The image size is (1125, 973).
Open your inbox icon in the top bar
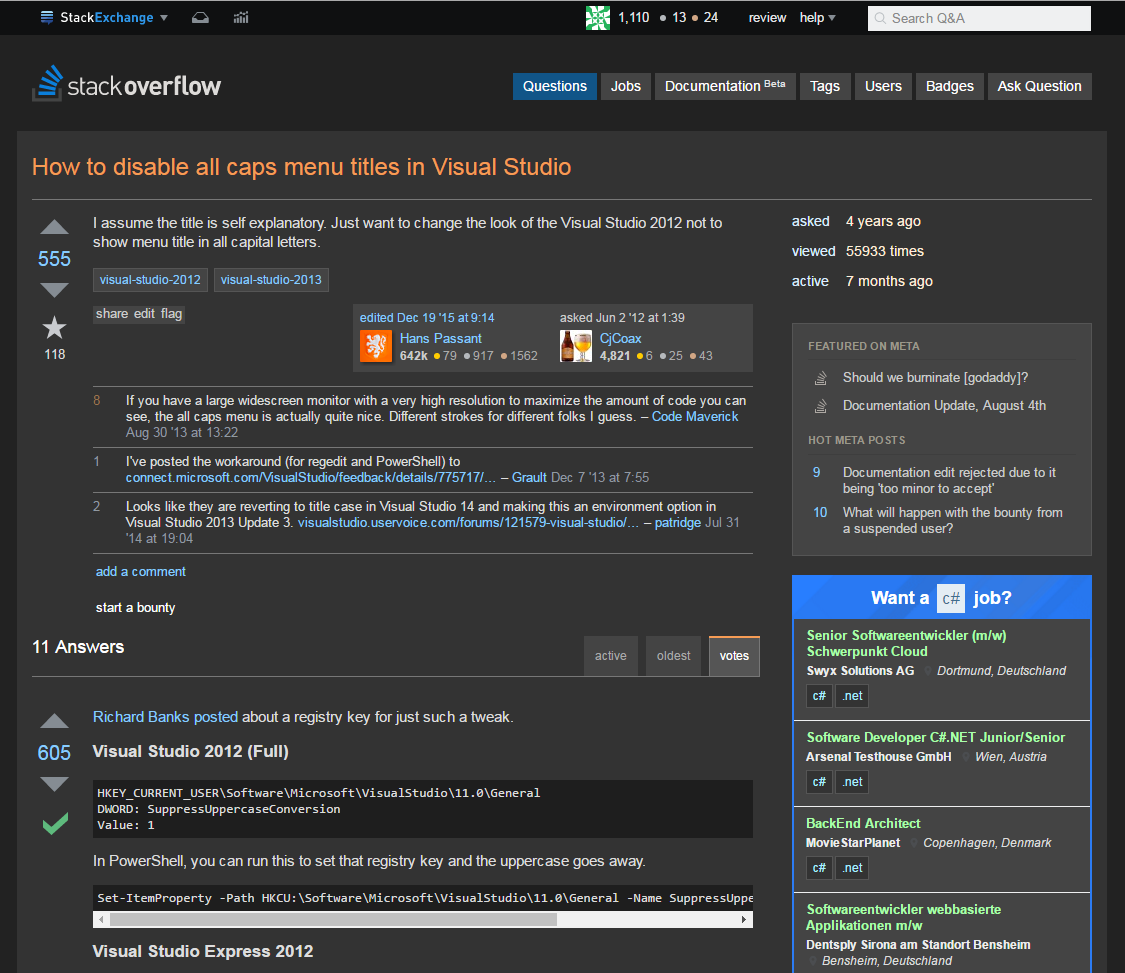(200, 17)
